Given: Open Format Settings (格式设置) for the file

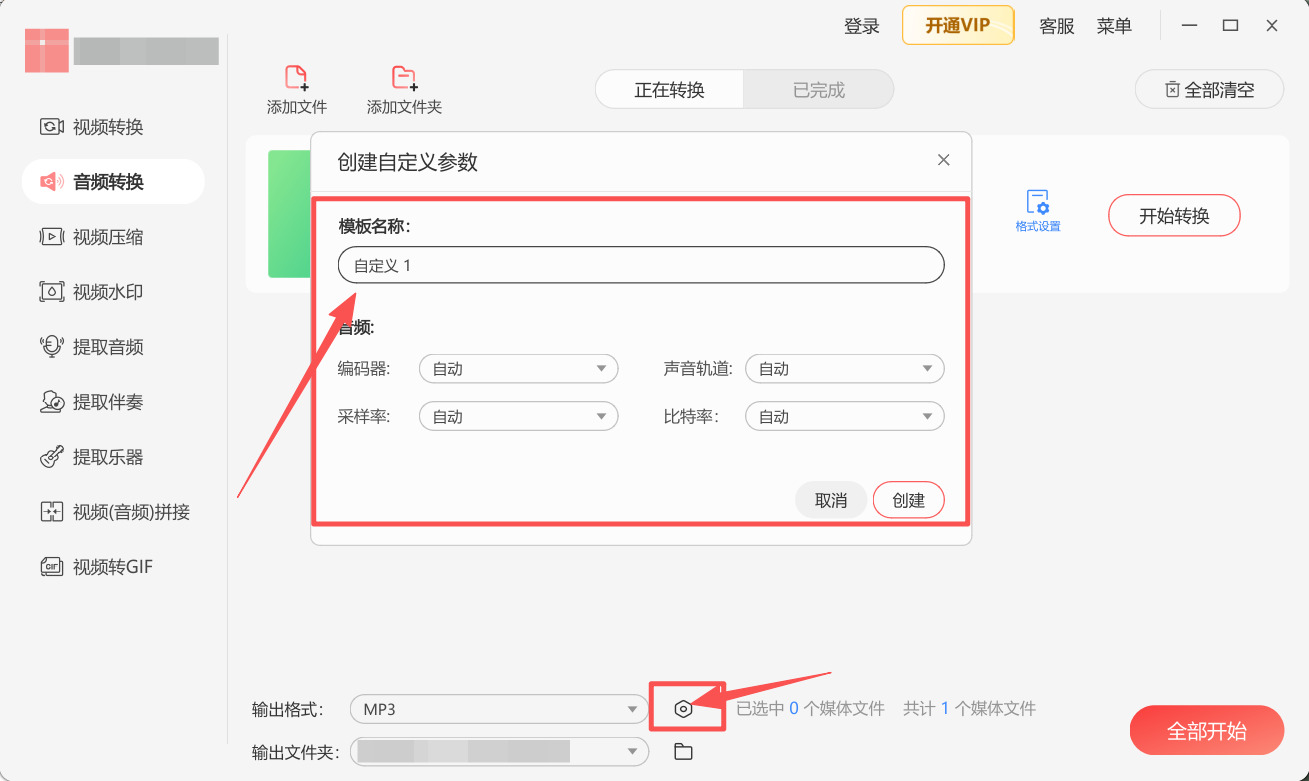Looking at the screenshot, I should pos(1038,211).
